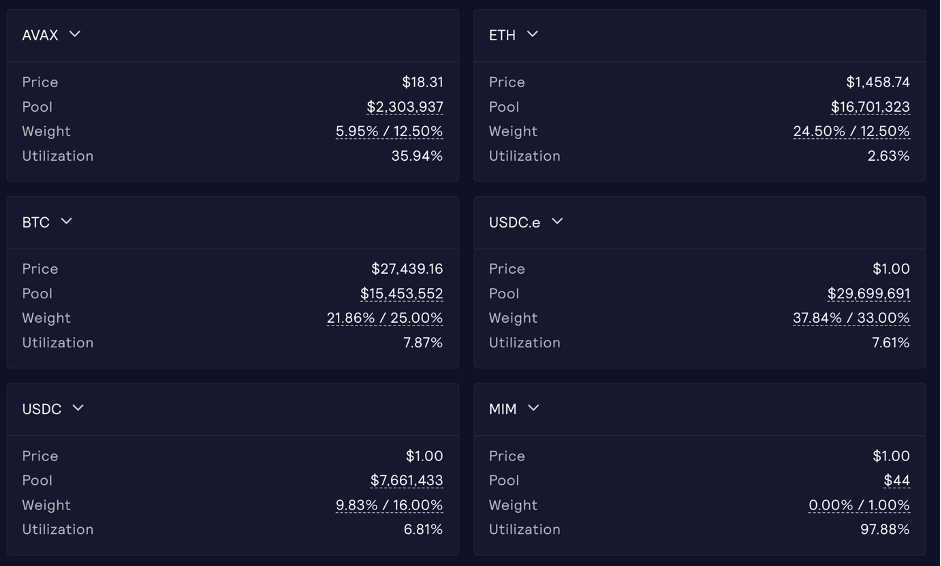The height and width of the screenshot is (566, 941).
Task: Click USDC weight 9.83% / 16.00%
Action: pos(389,505)
